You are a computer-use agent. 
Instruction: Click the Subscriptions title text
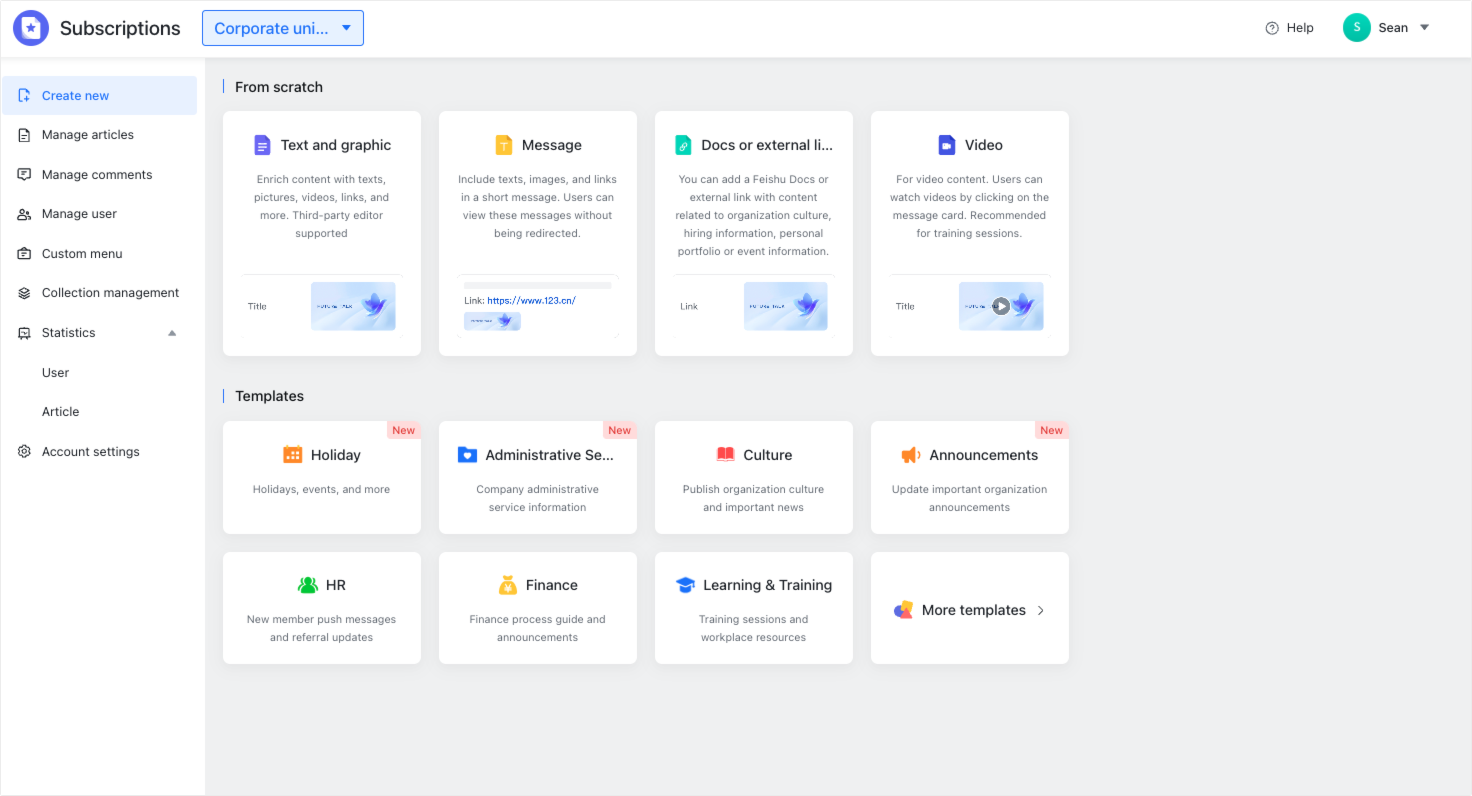pyautogui.click(x=120, y=28)
